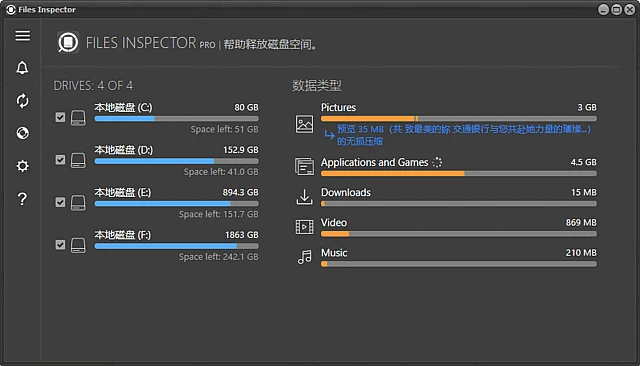The height and width of the screenshot is (366, 640).
Task: Open the hamburger menu in sidebar
Action: coord(22,36)
